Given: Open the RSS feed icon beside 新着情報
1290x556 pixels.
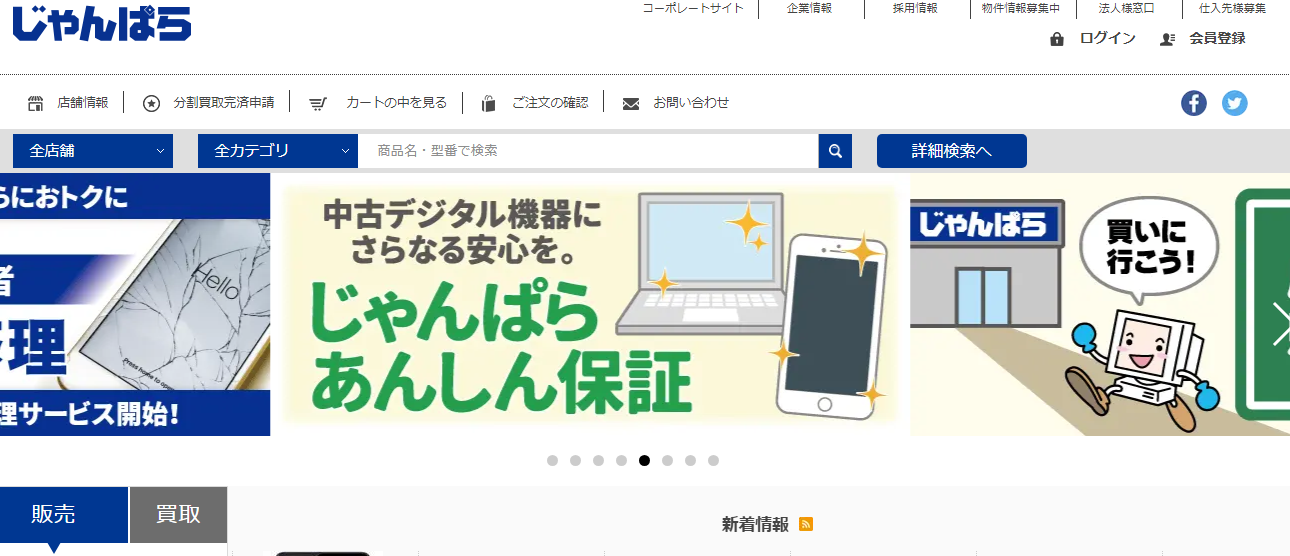Looking at the screenshot, I should (x=806, y=524).
